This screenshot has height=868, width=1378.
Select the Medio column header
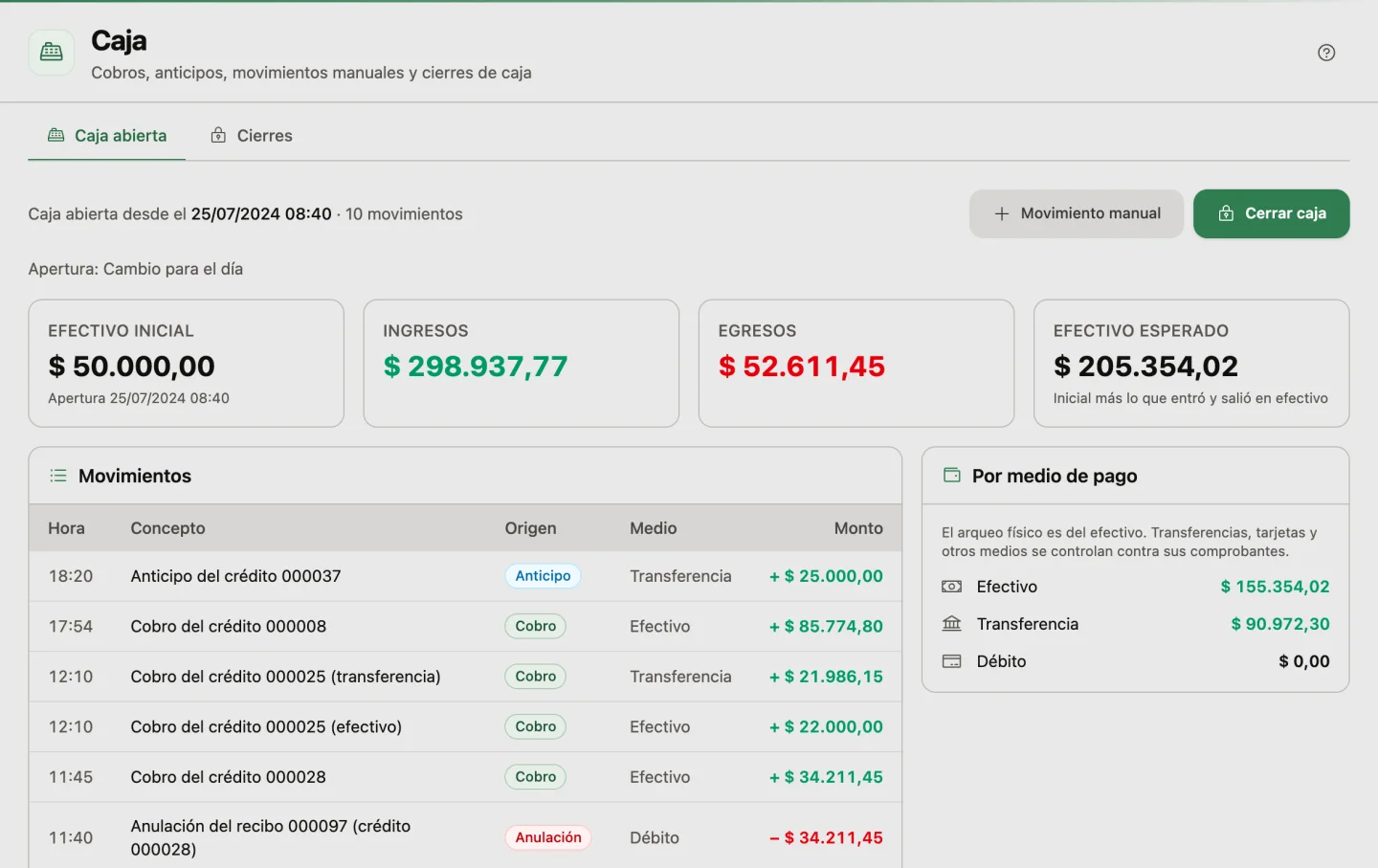click(654, 528)
